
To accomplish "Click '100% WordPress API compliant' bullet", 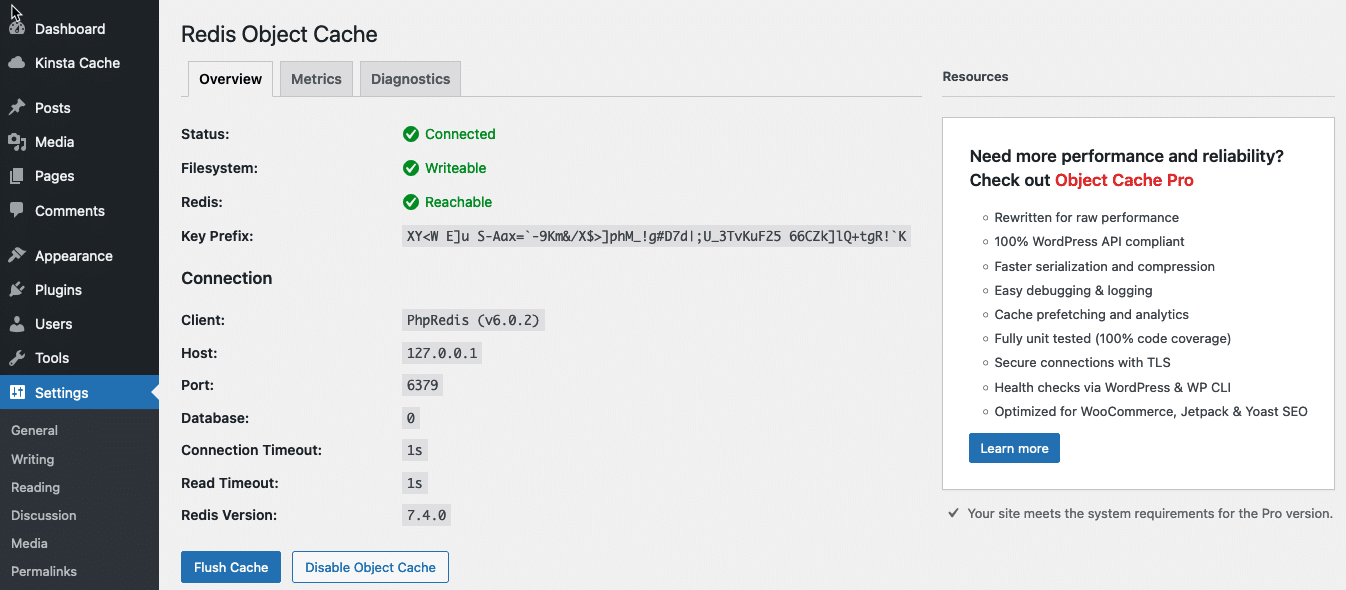I will coord(1089,241).
